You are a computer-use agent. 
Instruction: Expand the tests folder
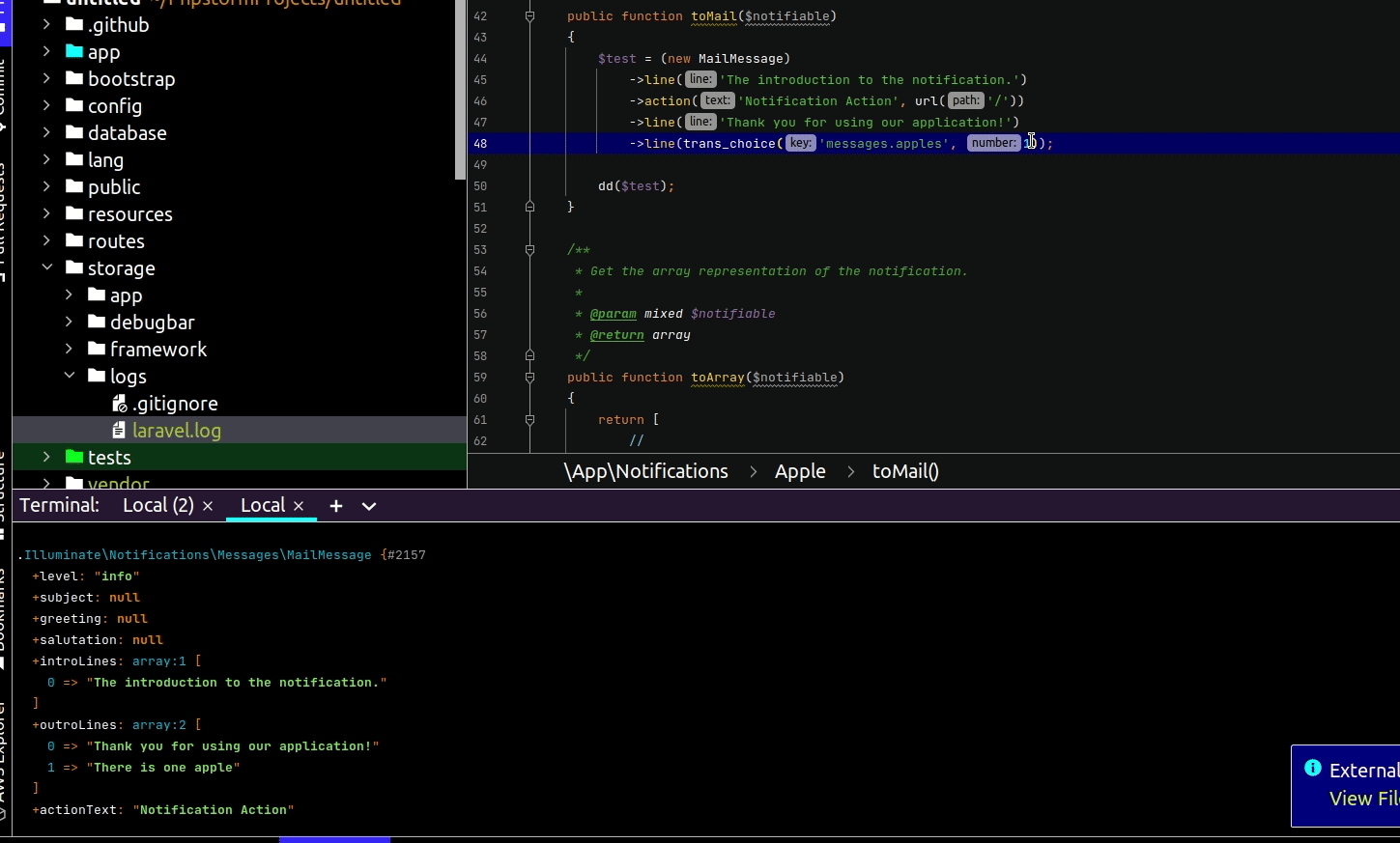pos(45,457)
